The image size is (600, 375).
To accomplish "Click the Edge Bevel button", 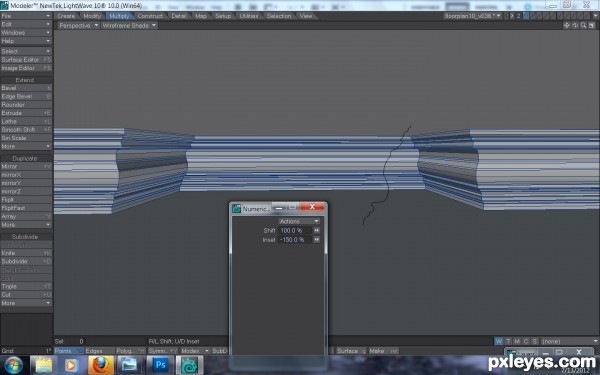I will [x=26, y=96].
